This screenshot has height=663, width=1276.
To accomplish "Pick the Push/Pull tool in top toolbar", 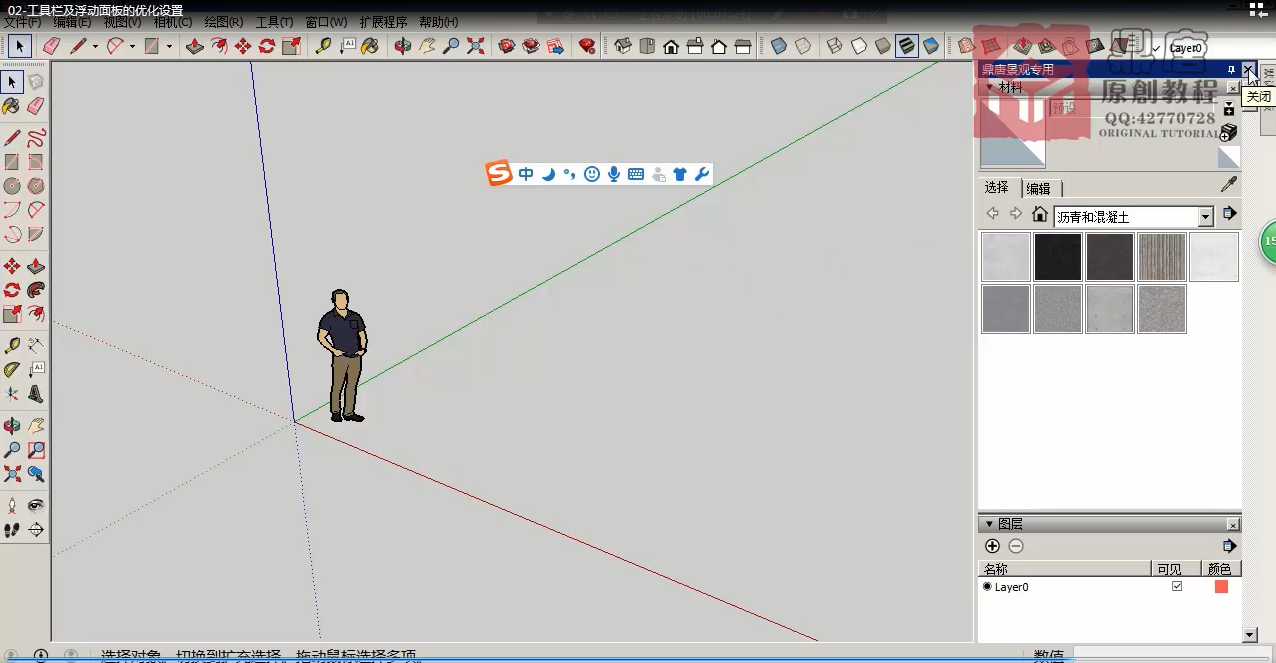I will click(195, 46).
